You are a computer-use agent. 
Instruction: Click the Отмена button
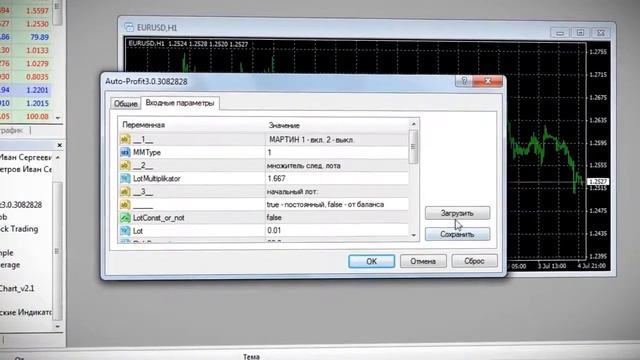tap(423, 261)
